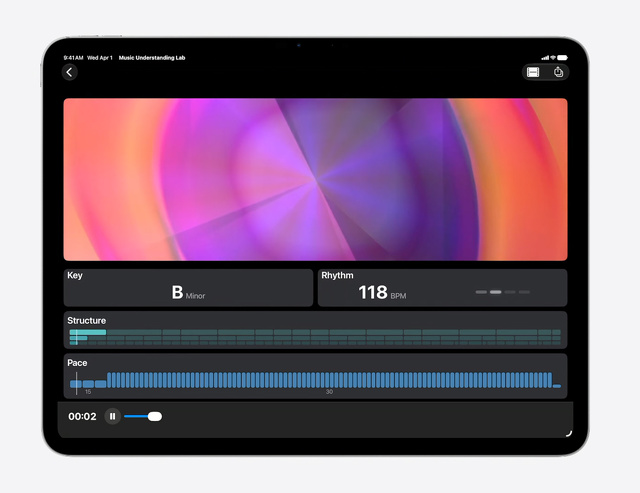Click the first slow Pace block

click(x=76, y=384)
